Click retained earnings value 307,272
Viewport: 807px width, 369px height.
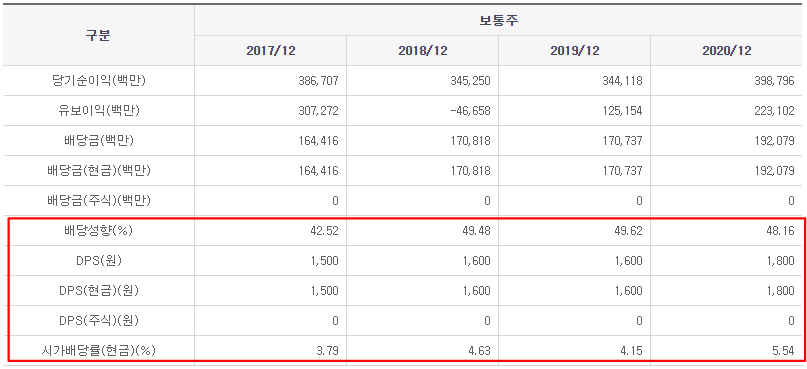318,111
